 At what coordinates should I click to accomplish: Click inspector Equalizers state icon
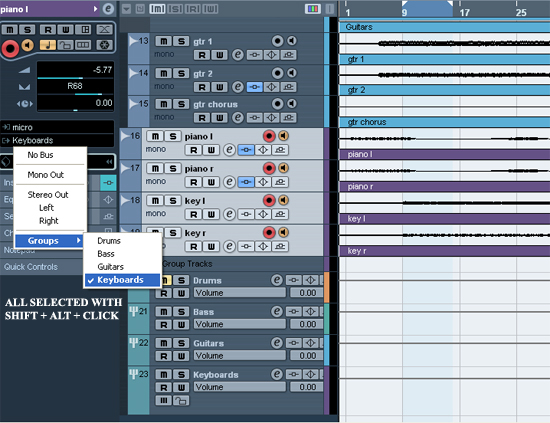tap(108, 200)
